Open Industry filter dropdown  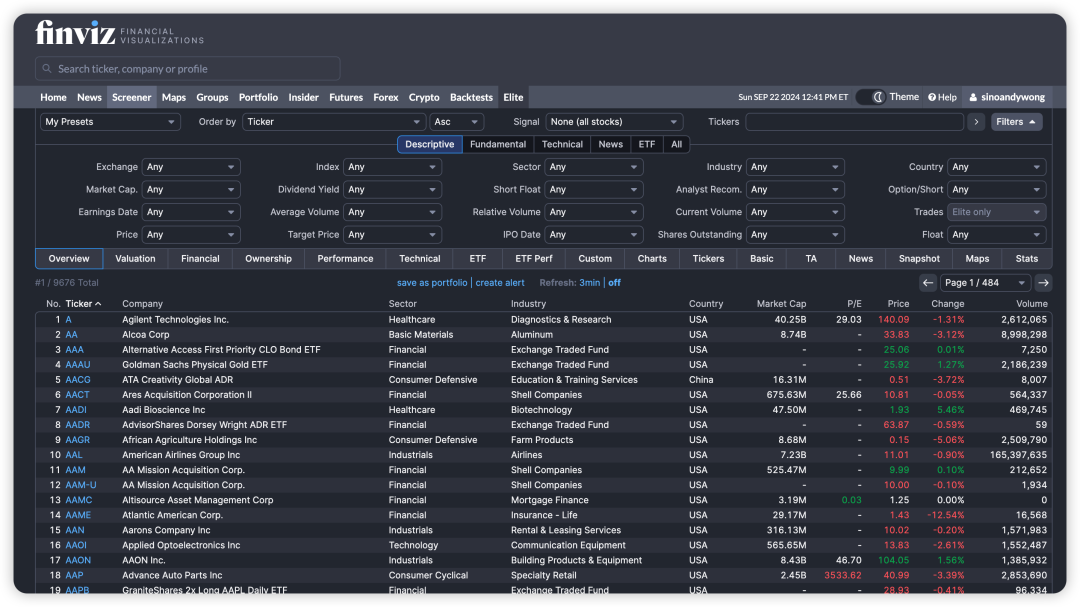796,167
